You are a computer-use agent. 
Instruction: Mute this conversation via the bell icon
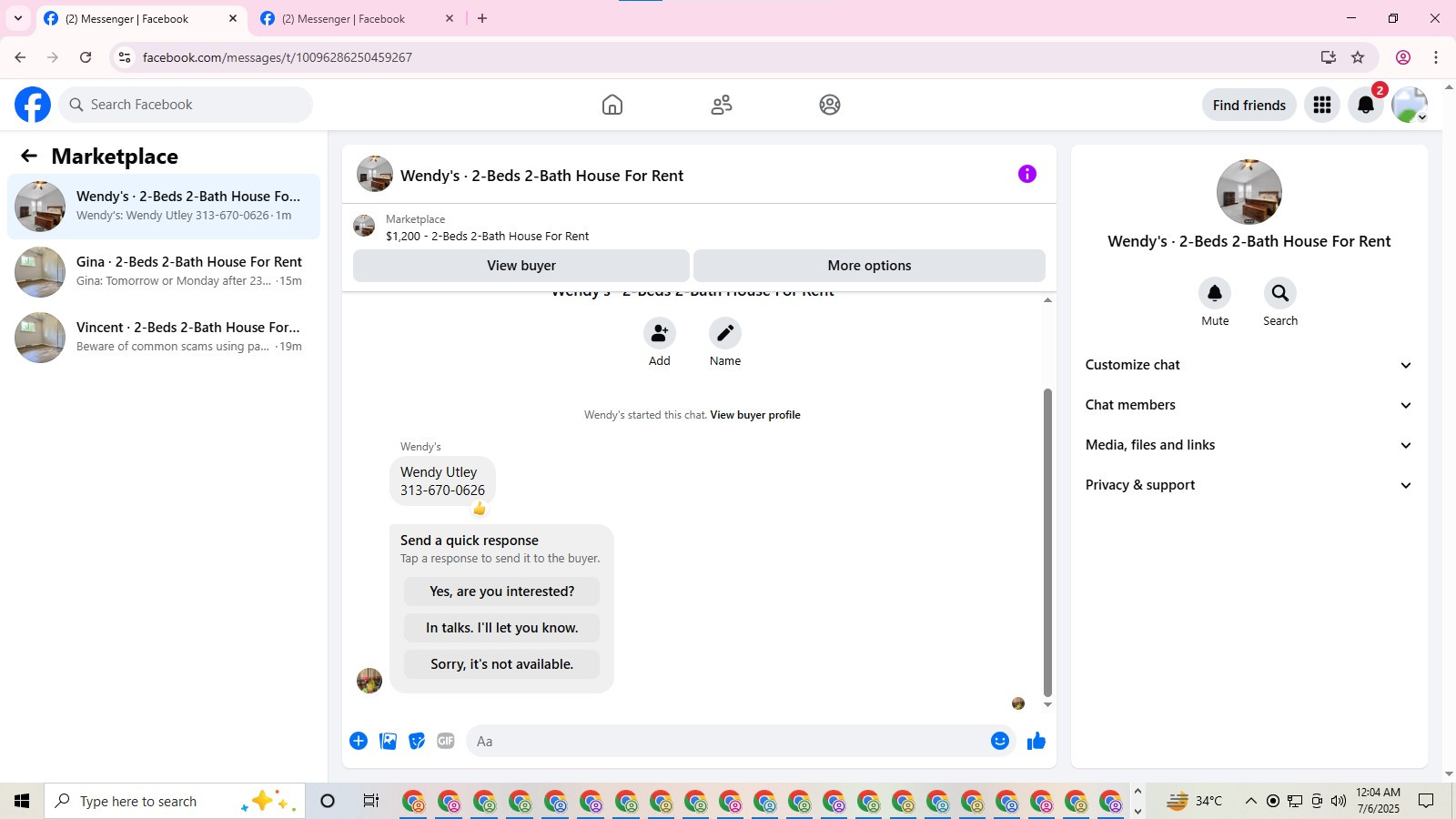coord(1215,293)
